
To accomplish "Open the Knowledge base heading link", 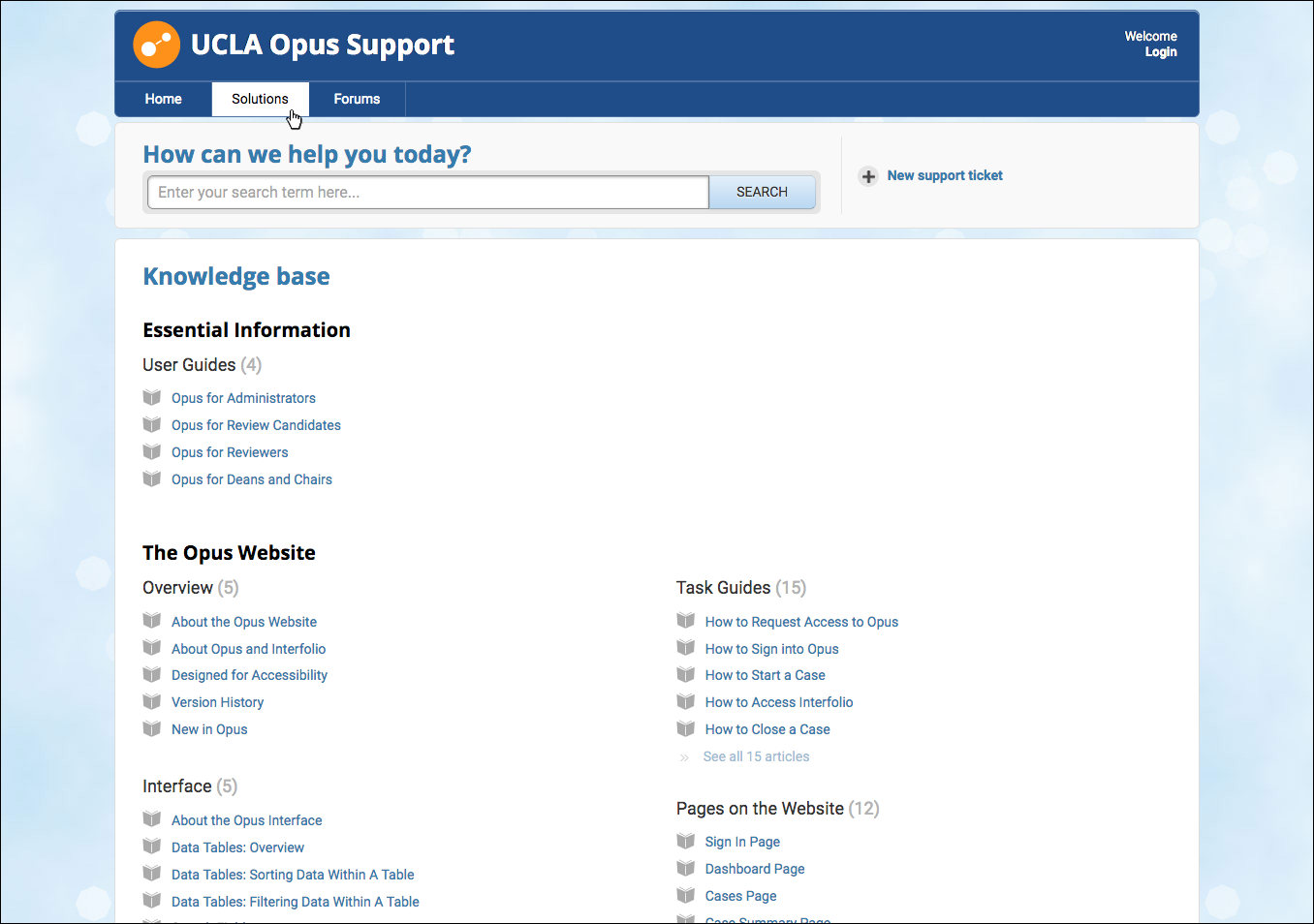I will pos(236,276).
